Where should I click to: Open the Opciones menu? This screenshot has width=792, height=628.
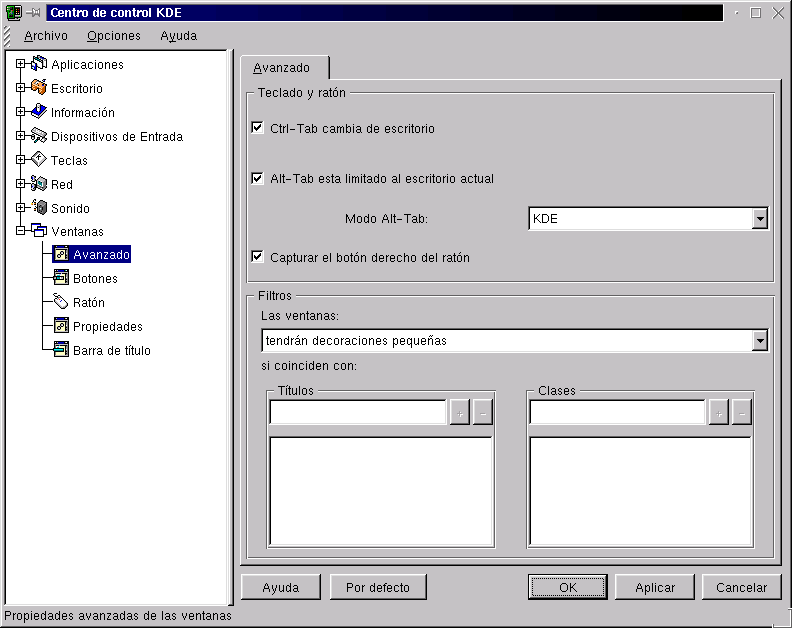coord(114,36)
